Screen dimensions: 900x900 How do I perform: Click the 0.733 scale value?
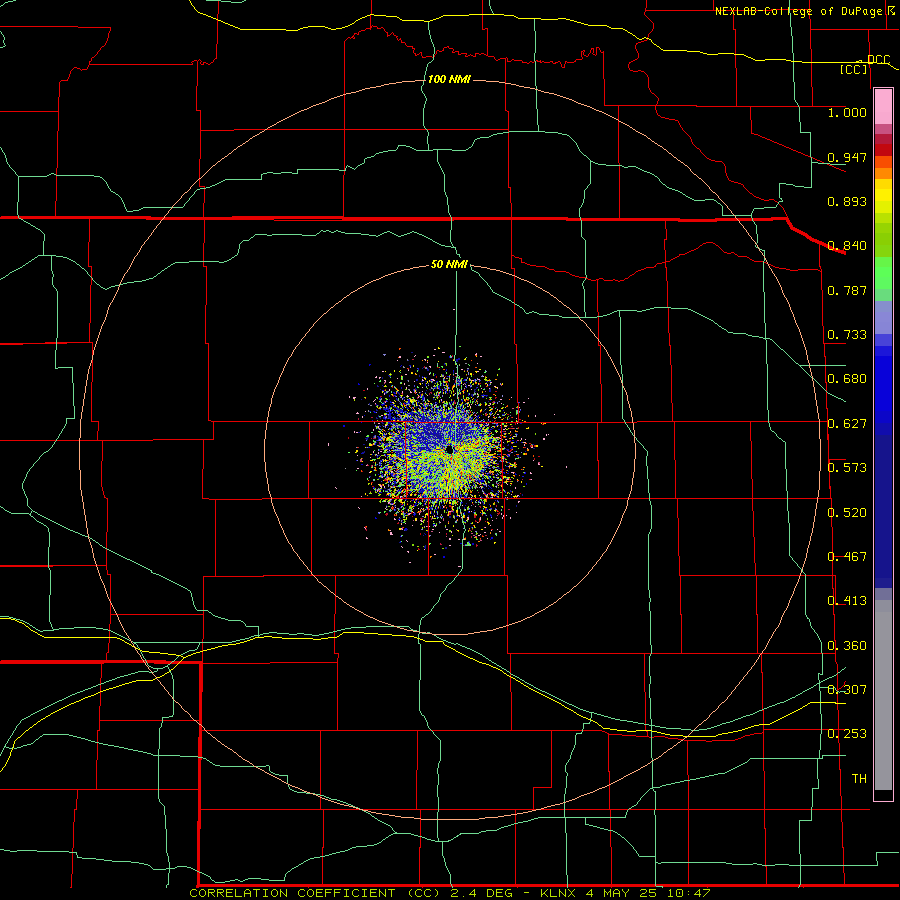pyautogui.click(x=847, y=335)
